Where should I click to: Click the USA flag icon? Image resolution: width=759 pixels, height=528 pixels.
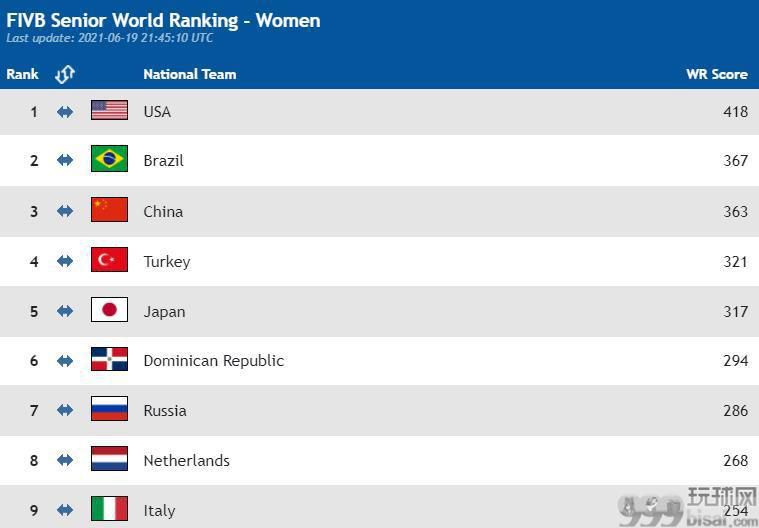coord(109,110)
